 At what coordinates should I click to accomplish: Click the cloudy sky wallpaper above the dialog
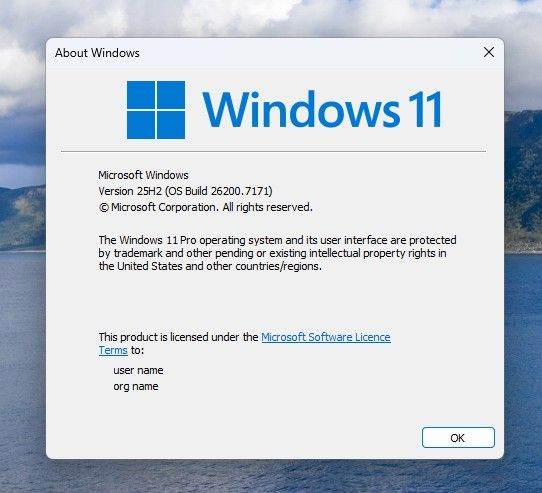point(270,17)
